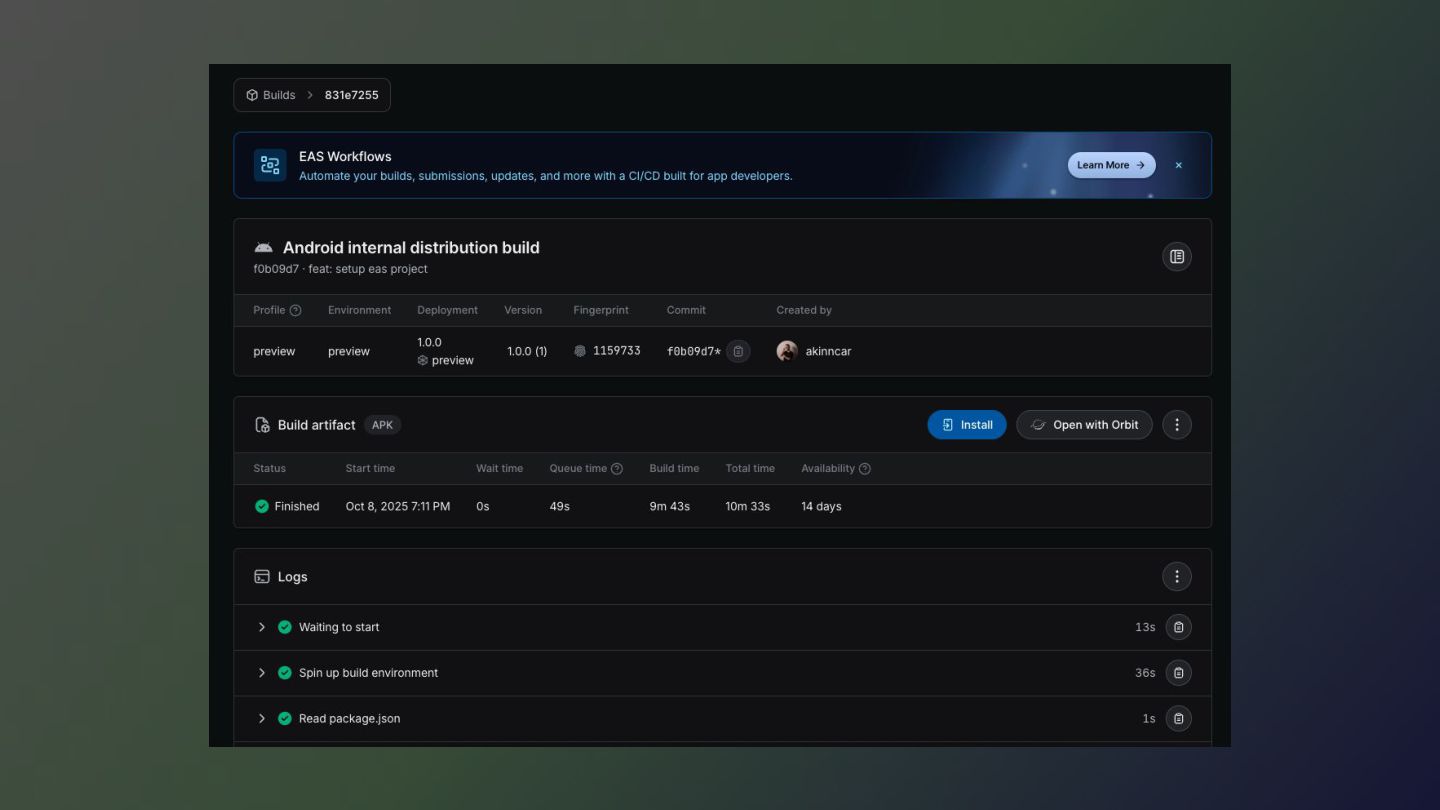Screen dimensions: 1440x810
Task: Expand the Waiting to start log
Action: click(262, 628)
